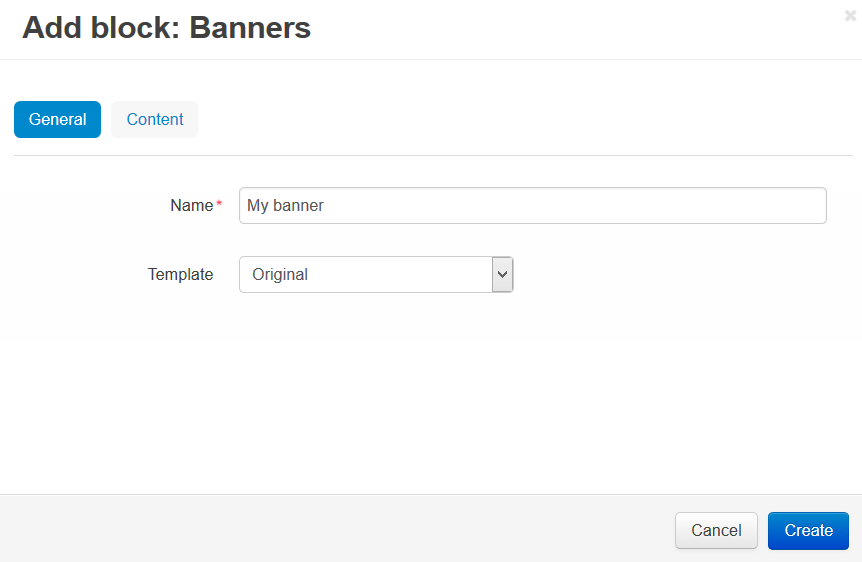
Task: Close the Add block dialog with X
Action: (850, 16)
